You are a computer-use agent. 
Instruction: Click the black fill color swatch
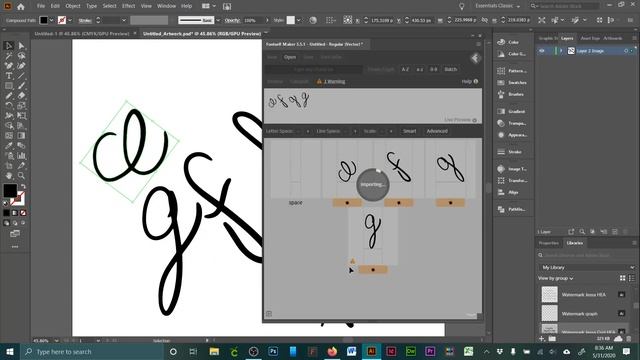tap(10, 190)
